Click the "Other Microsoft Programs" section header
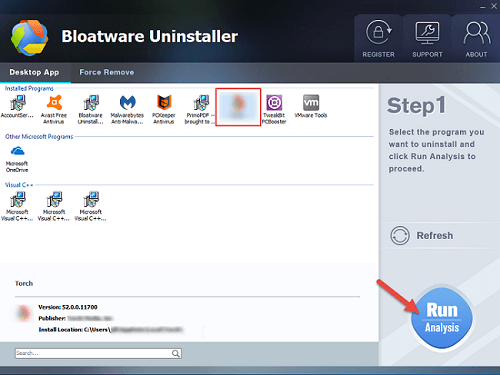This screenshot has width=500, height=375. [x=39, y=137]
